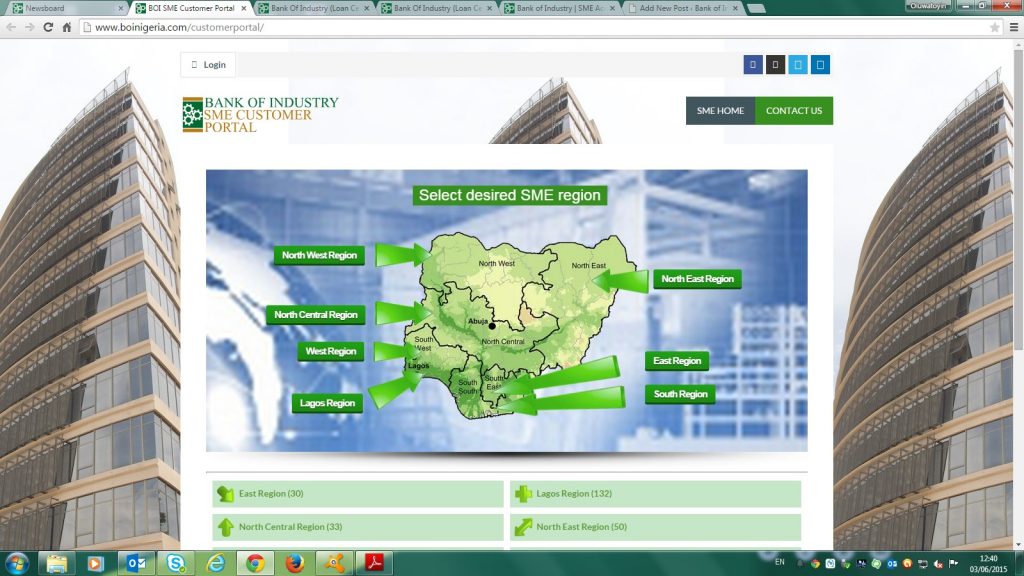
Task: Open the CONTACT US menu item
Action: [794, 110]
